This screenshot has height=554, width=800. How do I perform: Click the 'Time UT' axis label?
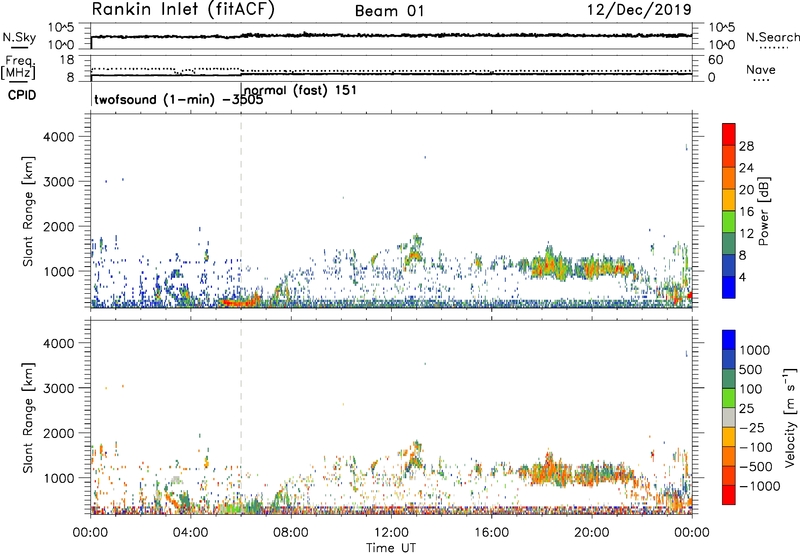click(x=391, y=548)
